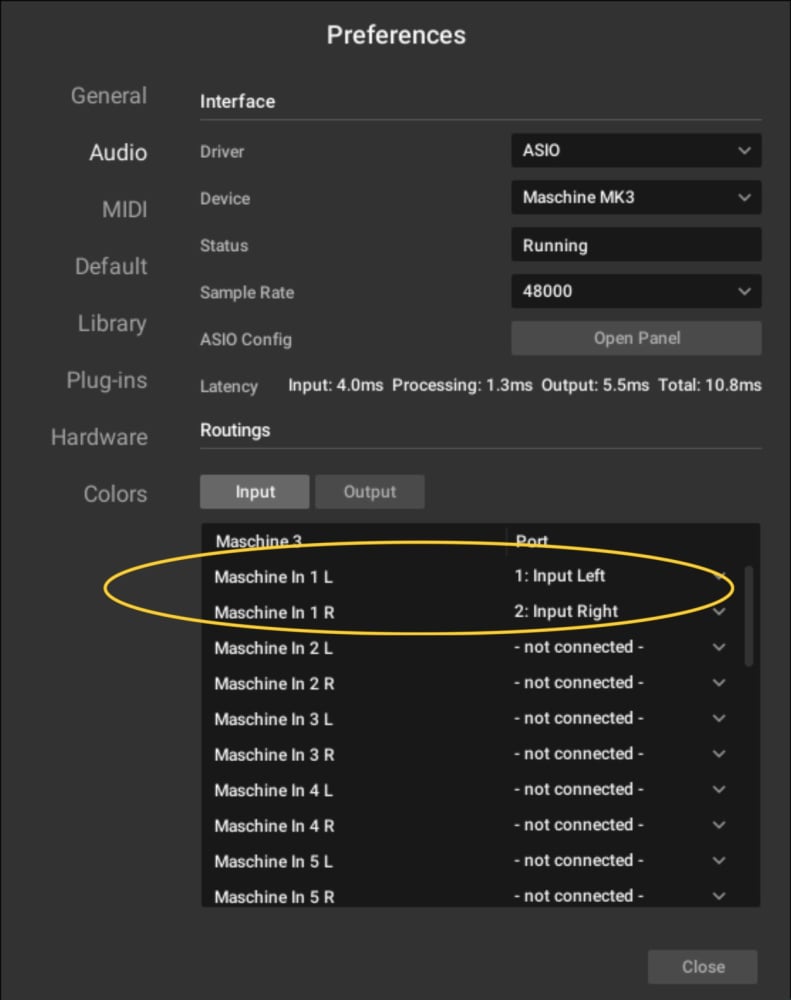
Task: Select the Maschine In 4 L row label
Action: click(274, 791)
